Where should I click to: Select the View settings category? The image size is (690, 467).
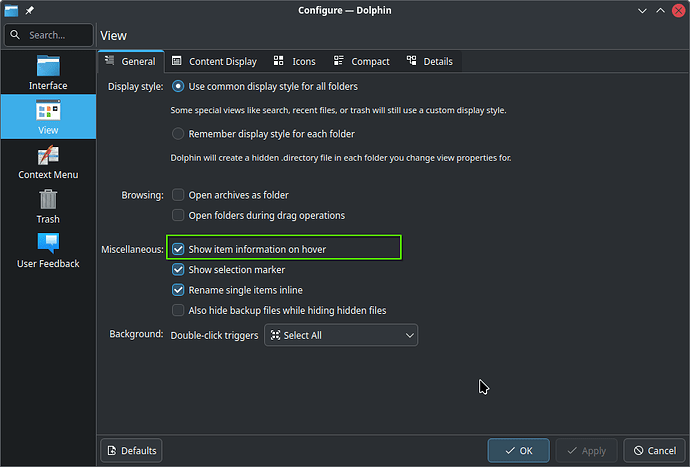click(x=48, y=117)
